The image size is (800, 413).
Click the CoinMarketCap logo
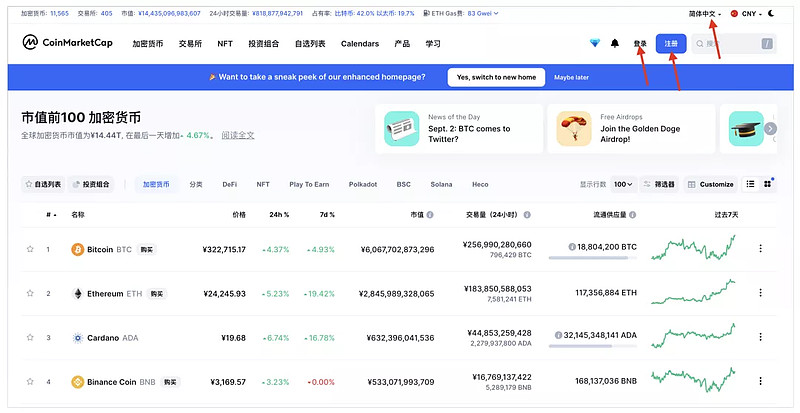tap(67, 42)
